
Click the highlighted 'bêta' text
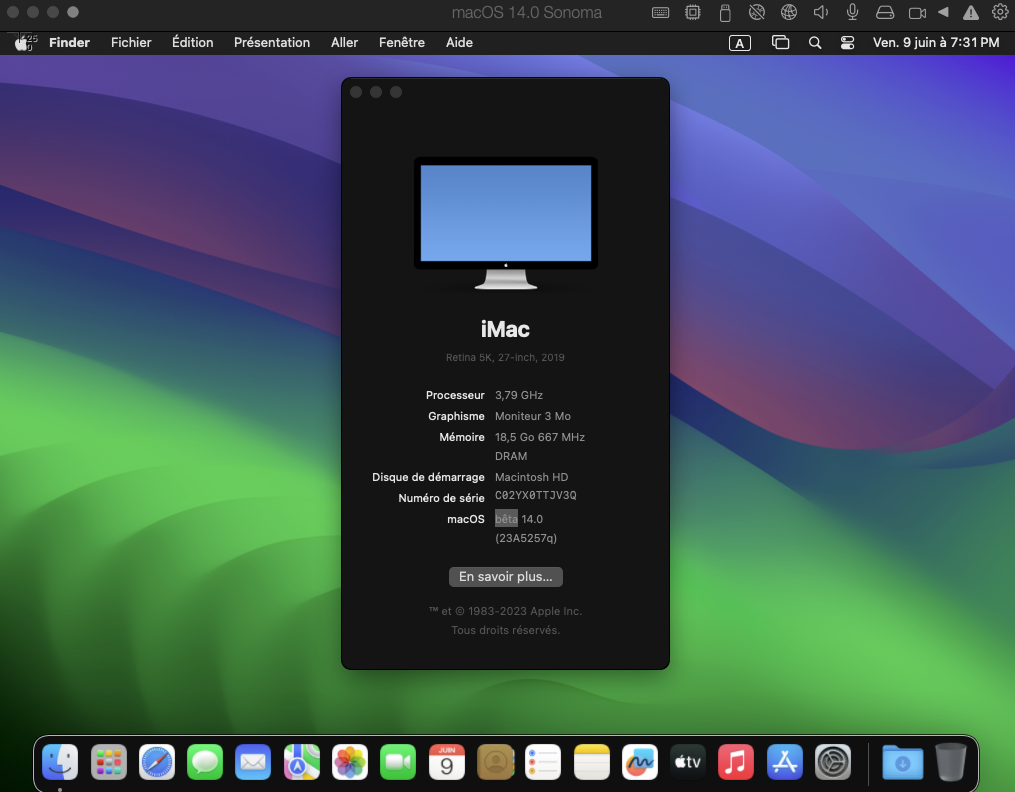[x=506, y=519]
